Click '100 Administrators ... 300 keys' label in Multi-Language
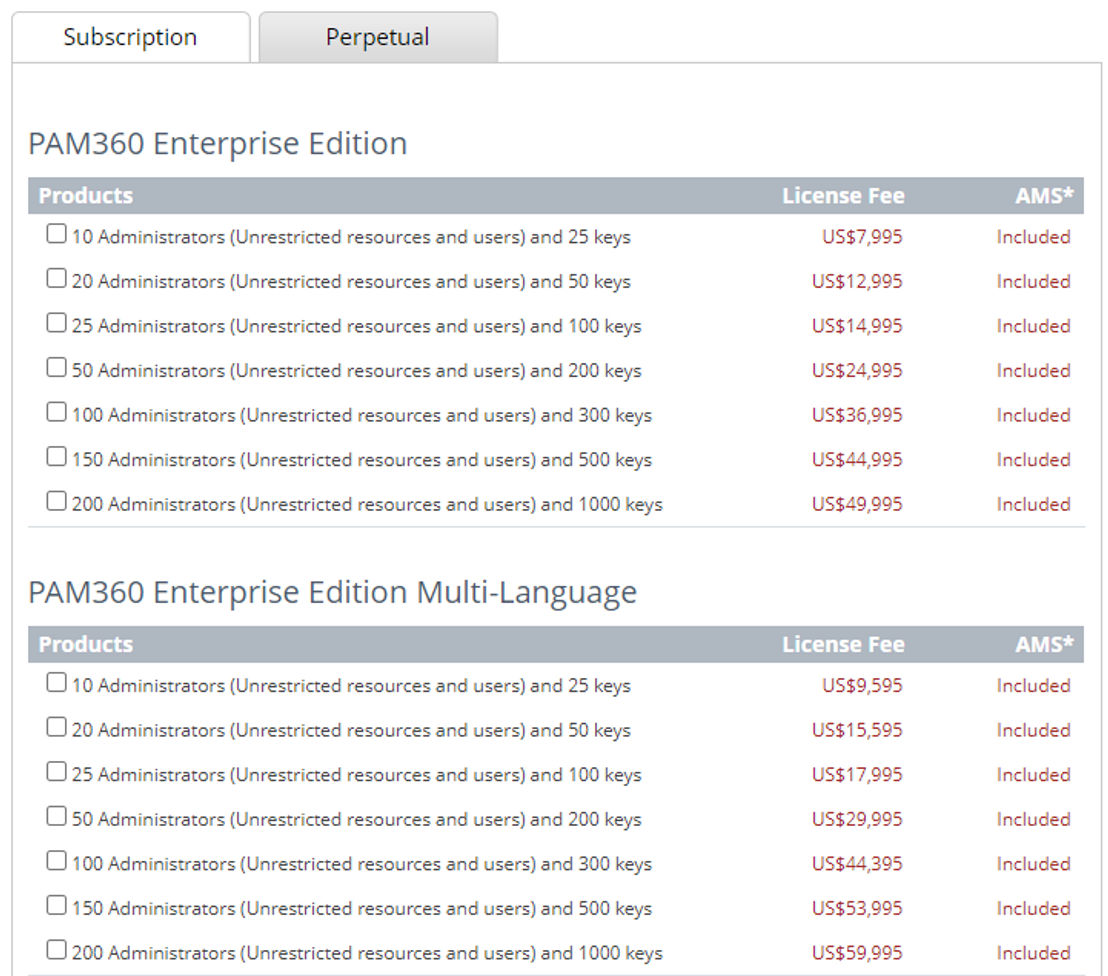This screenshot has height=976, width=1108. pos(362,864)
